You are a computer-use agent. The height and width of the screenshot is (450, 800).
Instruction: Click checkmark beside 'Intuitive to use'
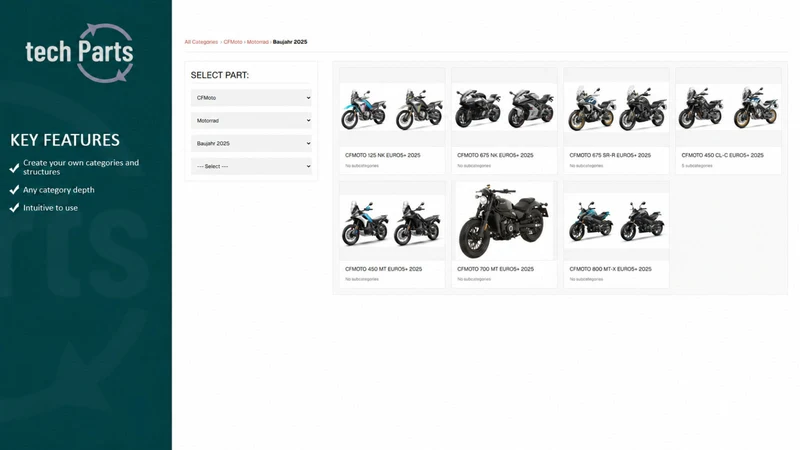click(x=14, y=208)
